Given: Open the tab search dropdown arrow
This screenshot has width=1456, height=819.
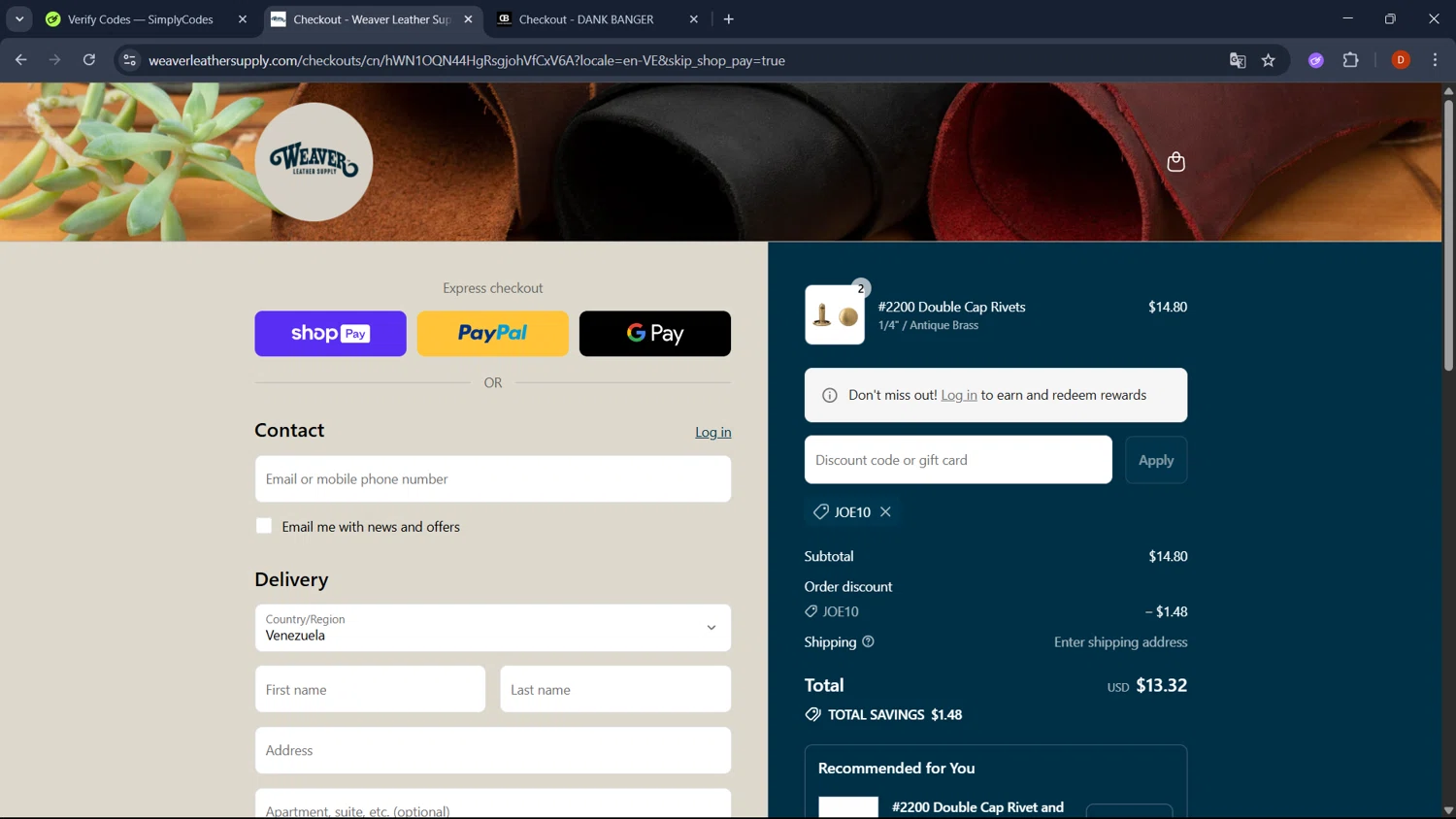Looking at the screenshot, I should (x=19, y=19).
